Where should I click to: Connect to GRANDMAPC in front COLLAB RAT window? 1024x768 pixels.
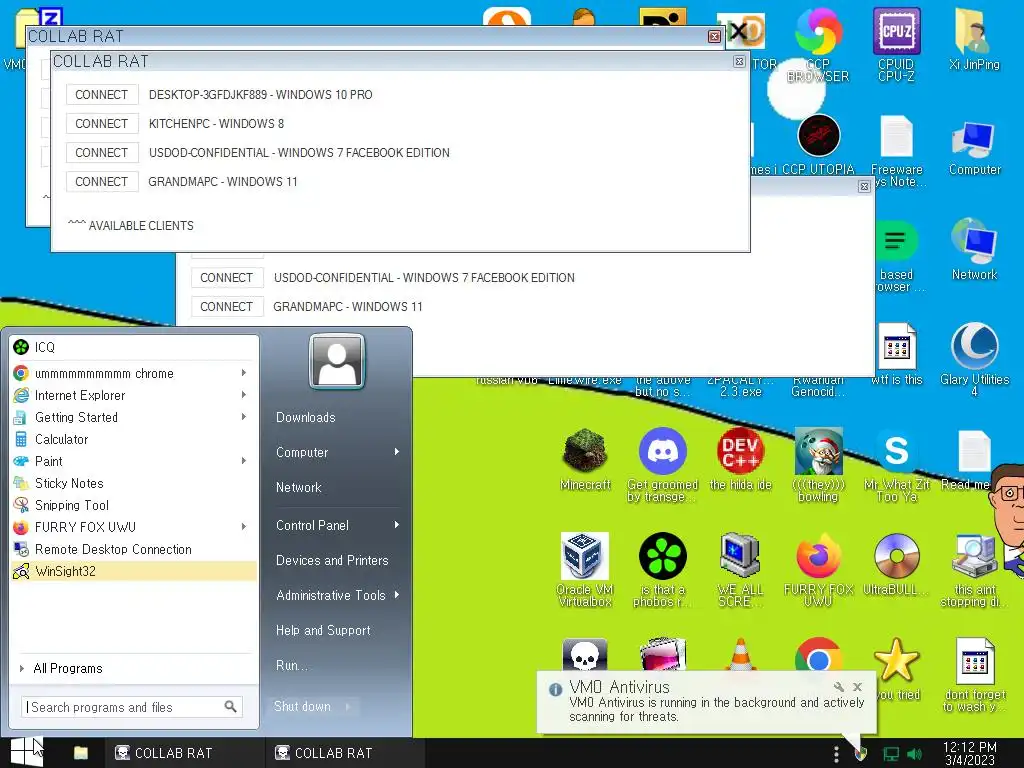102,182
